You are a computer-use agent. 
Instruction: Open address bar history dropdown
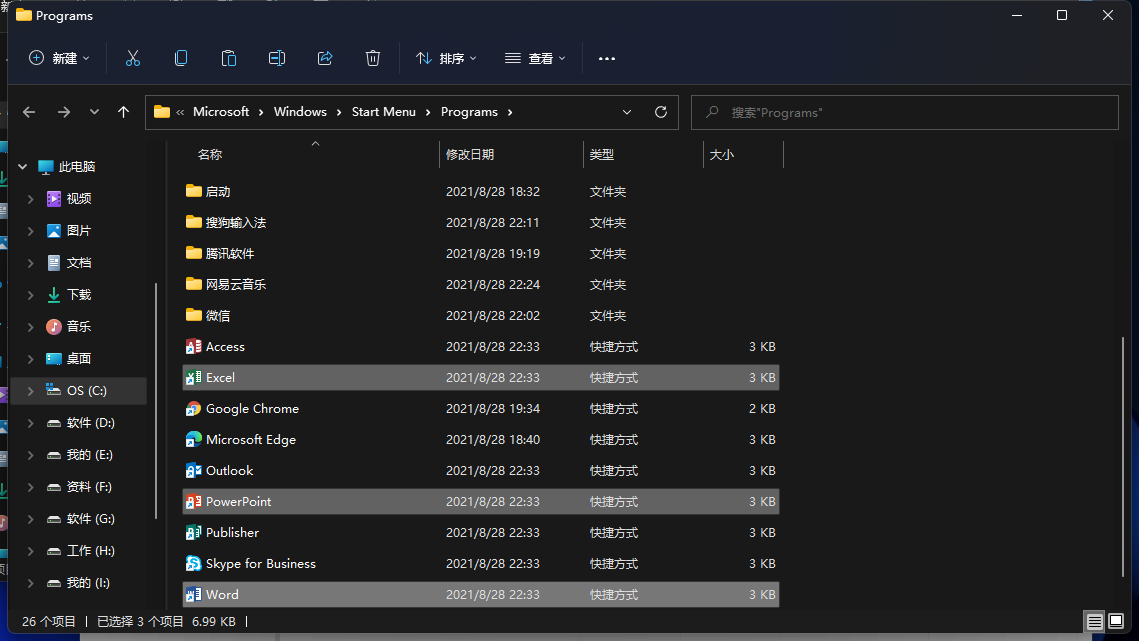627,112
